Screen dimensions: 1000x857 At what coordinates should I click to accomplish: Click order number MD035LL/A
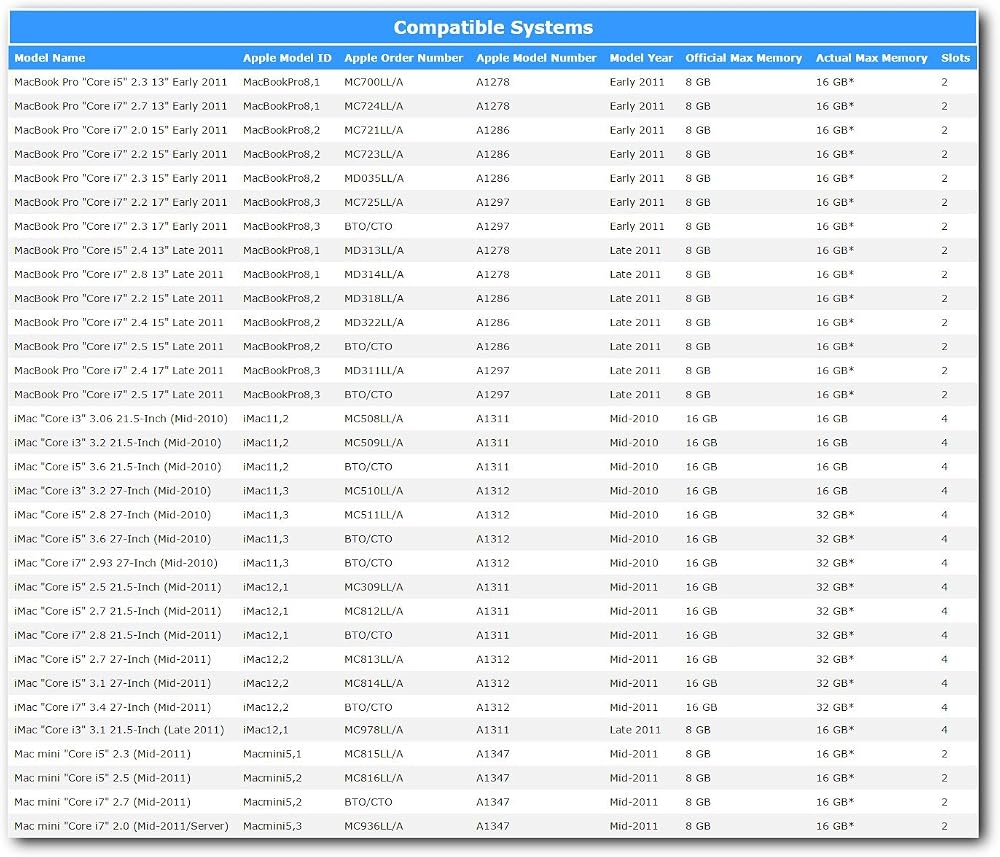tap(374, 179)
